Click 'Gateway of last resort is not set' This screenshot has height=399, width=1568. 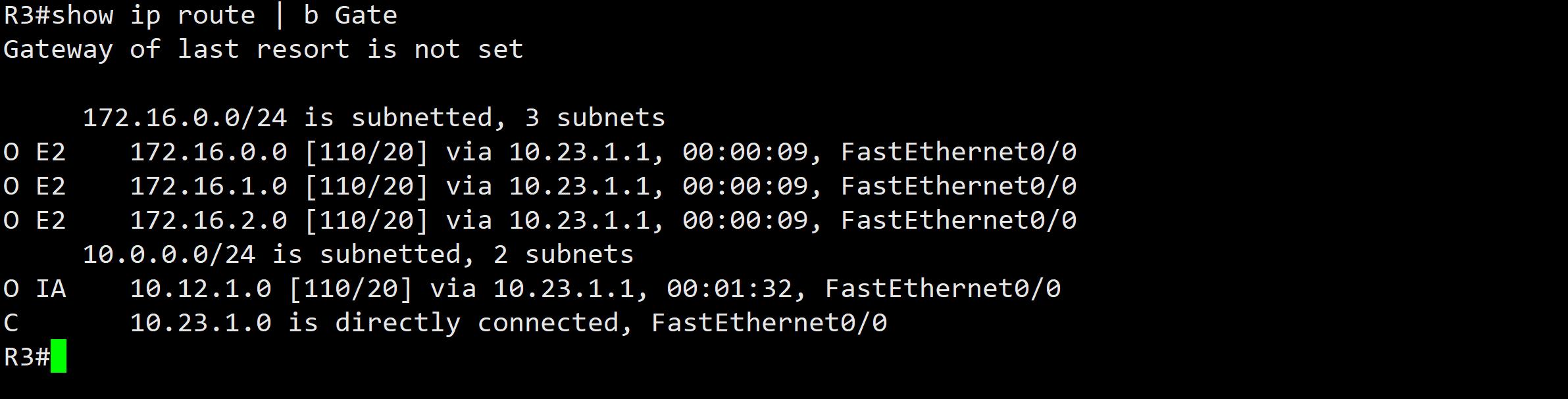(263, 49)
